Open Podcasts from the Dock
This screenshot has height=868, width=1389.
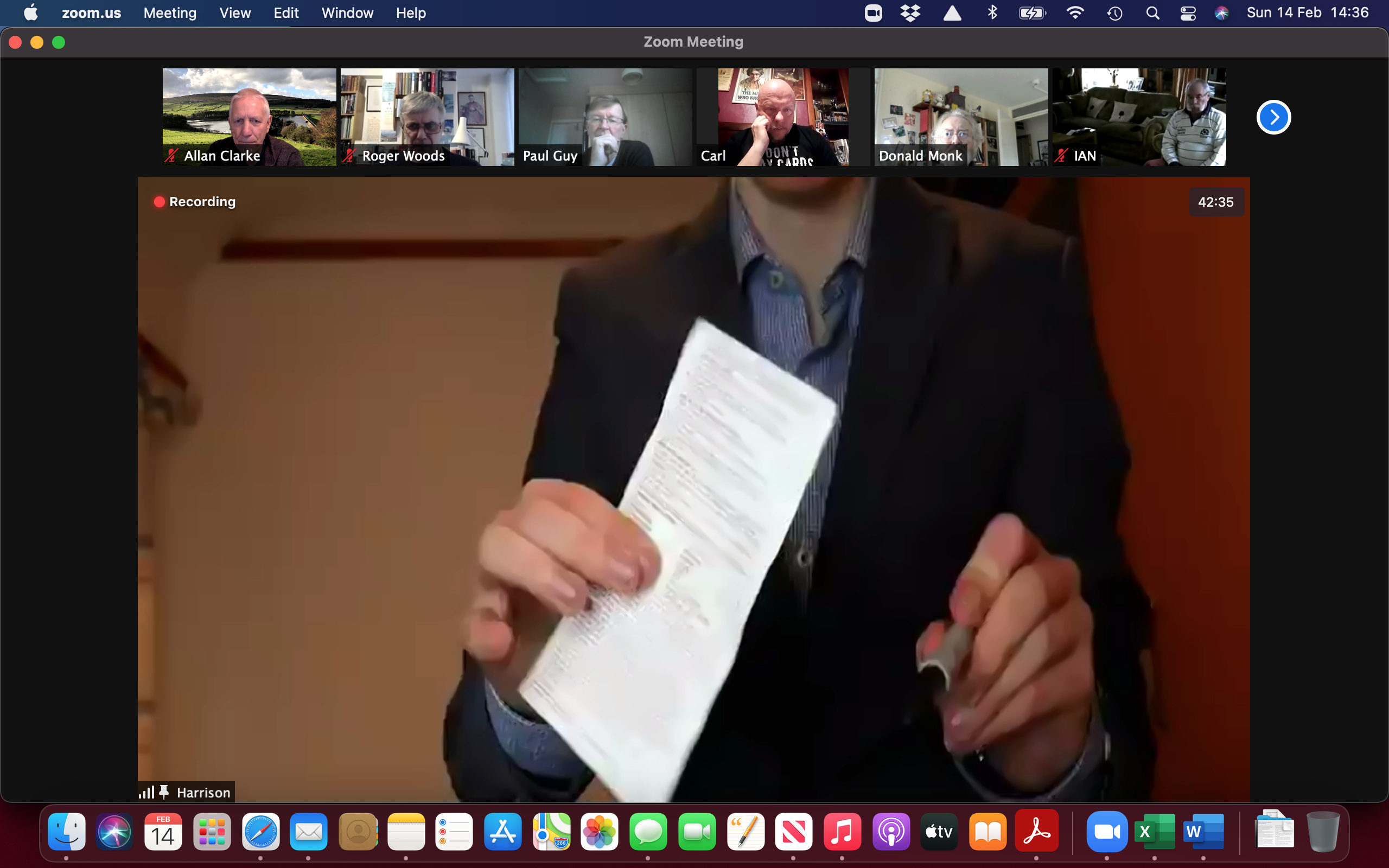point(891,831)
